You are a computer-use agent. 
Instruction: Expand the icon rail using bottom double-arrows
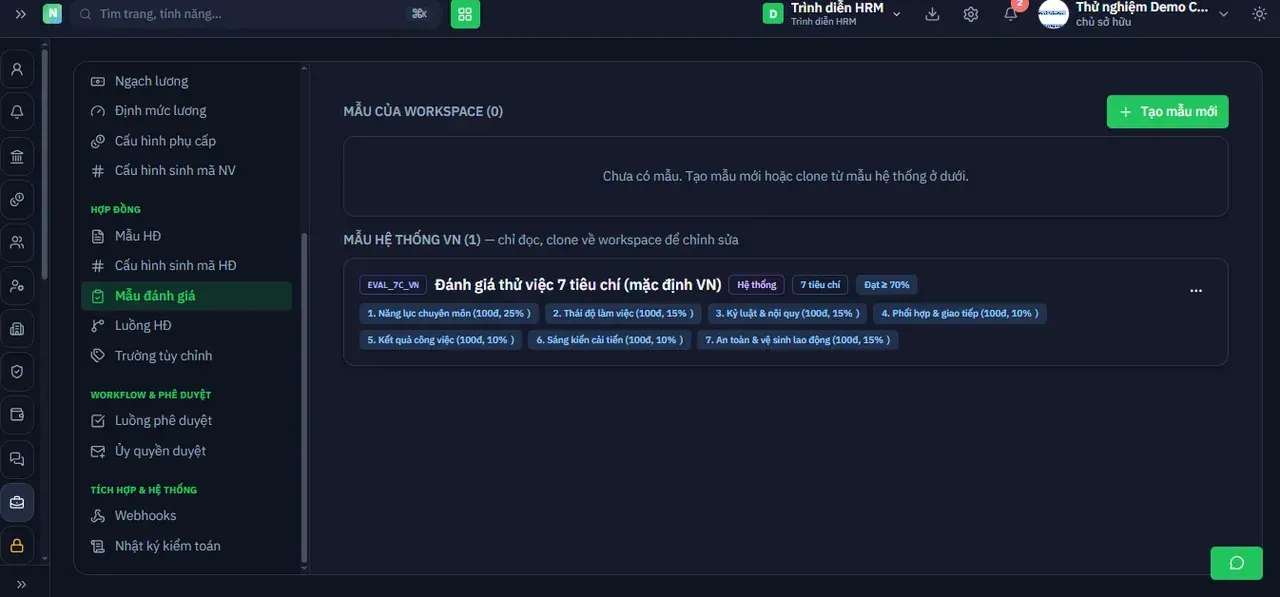pos(21,584)
